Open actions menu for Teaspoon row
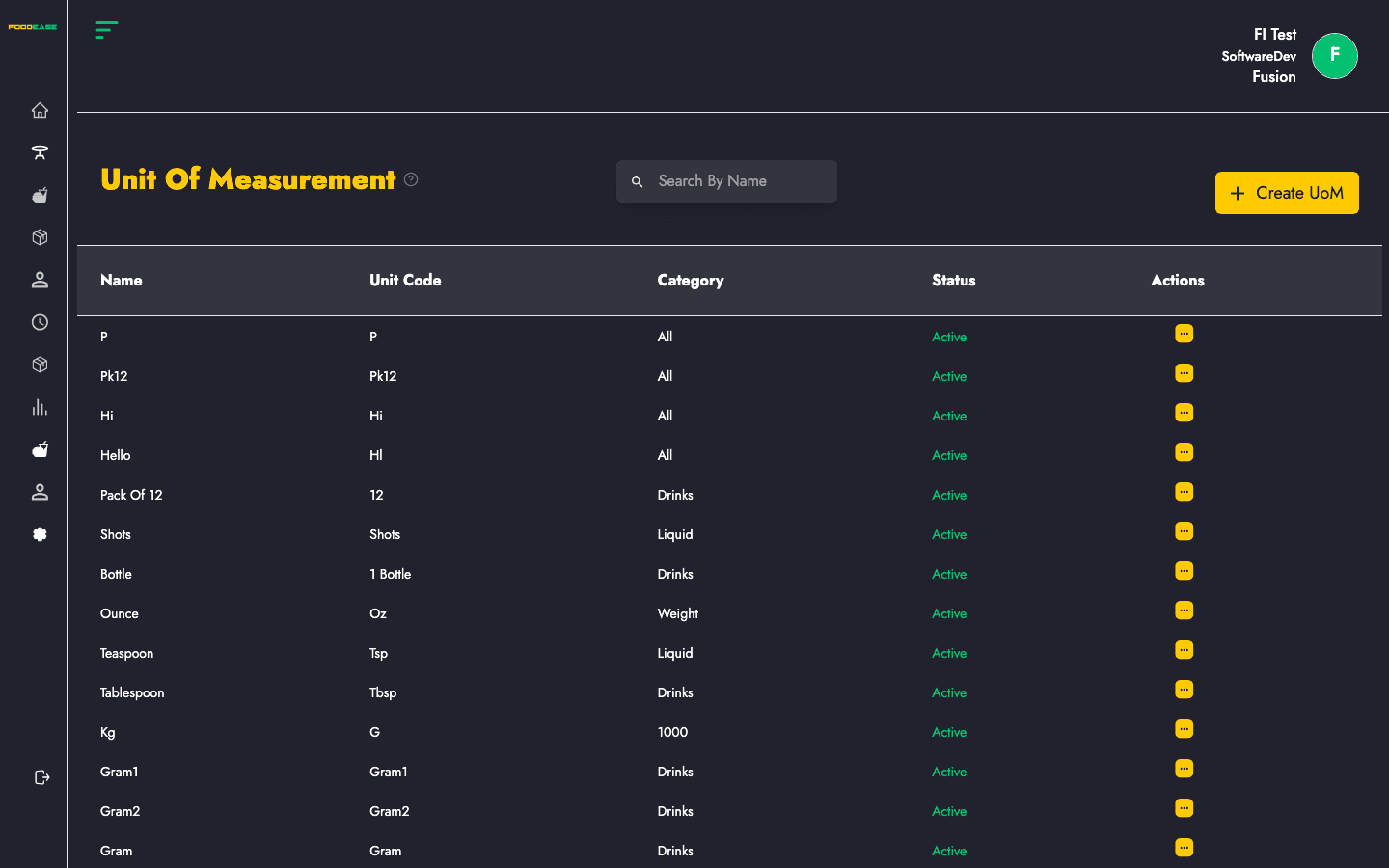 pos(1185,650)
